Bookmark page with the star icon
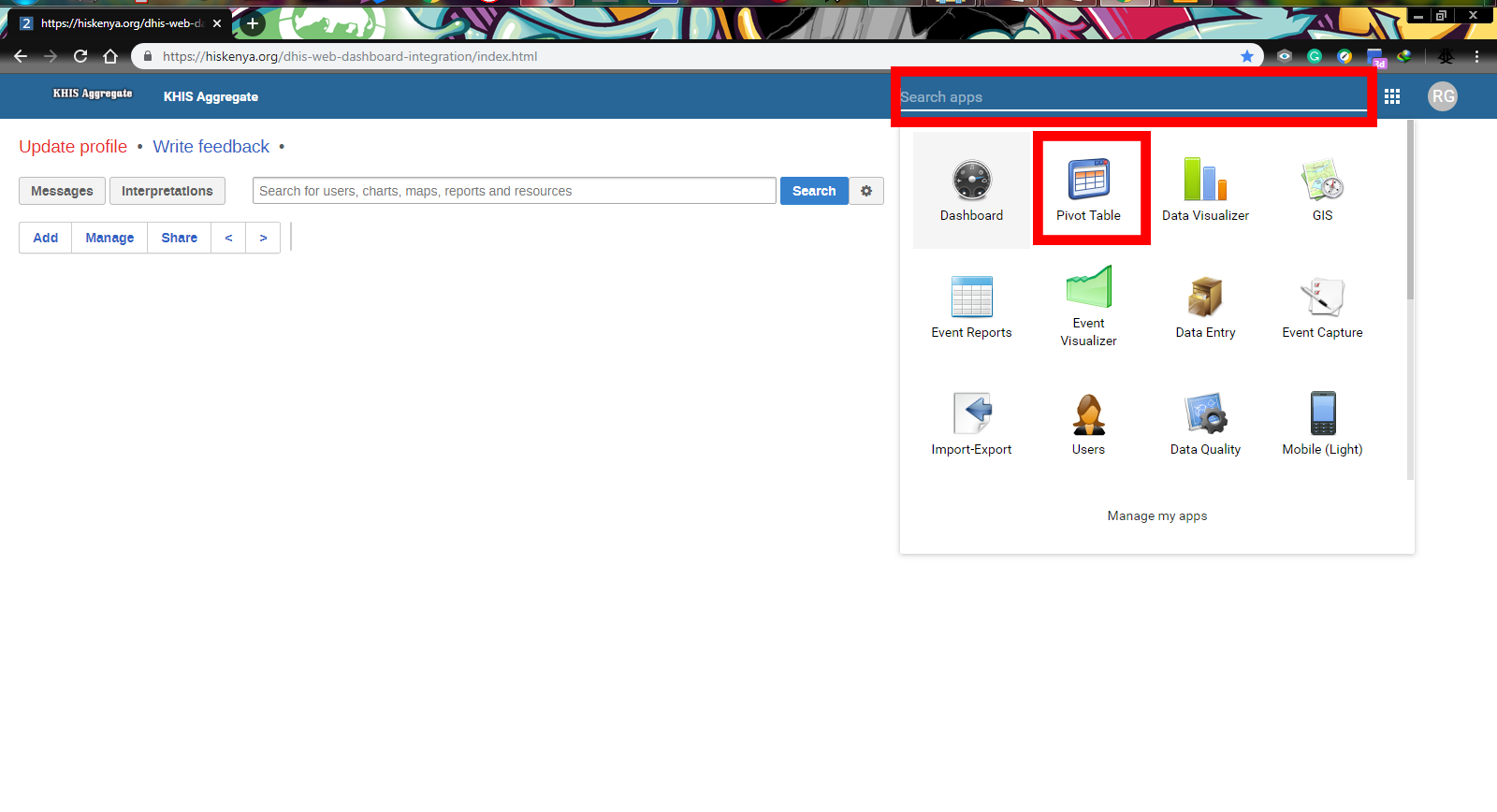The width and height of the screenshot is (1497, 812). (x=1247, y=56)
